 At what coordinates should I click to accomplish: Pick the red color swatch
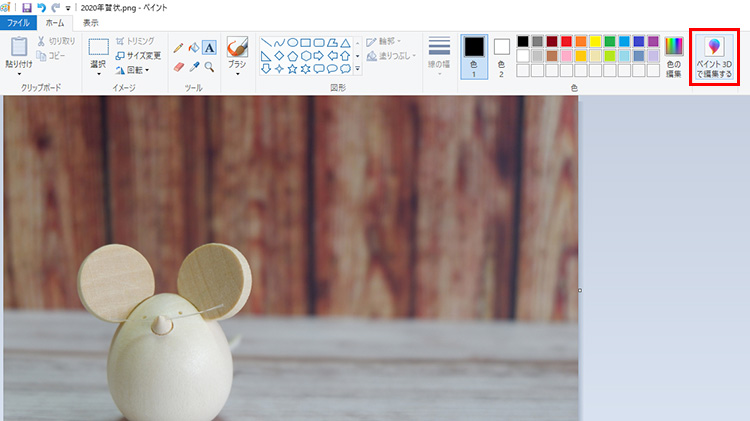[566, 42]
